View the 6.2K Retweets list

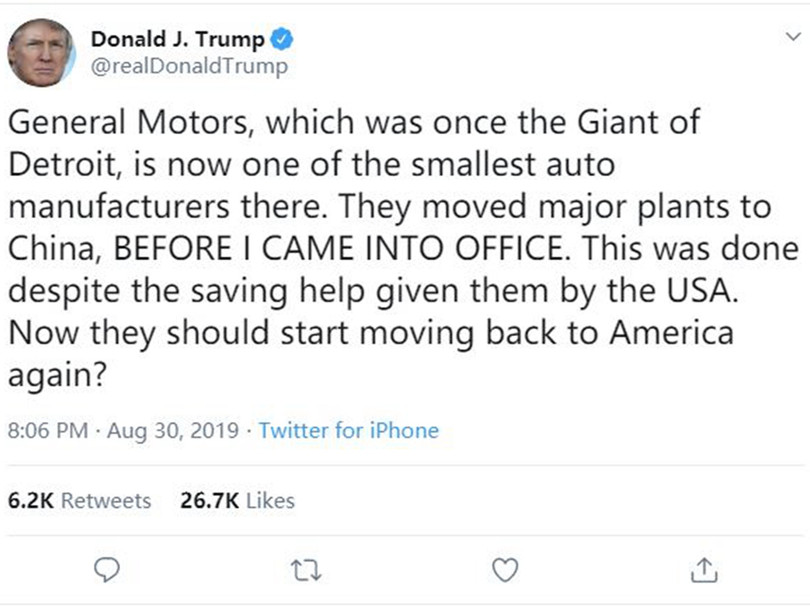coord(77,501)
